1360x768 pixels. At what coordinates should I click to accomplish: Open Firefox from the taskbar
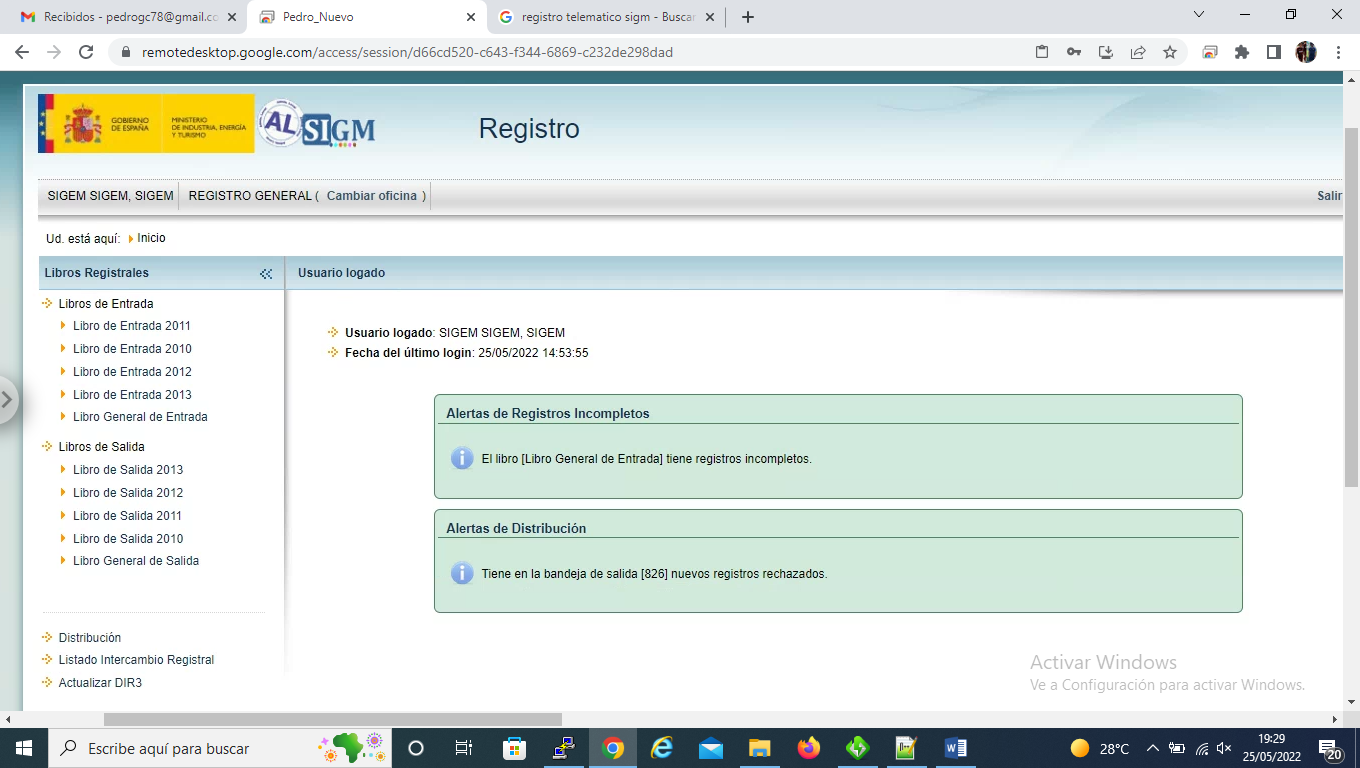pyautogui.click(x=808, y=748)
